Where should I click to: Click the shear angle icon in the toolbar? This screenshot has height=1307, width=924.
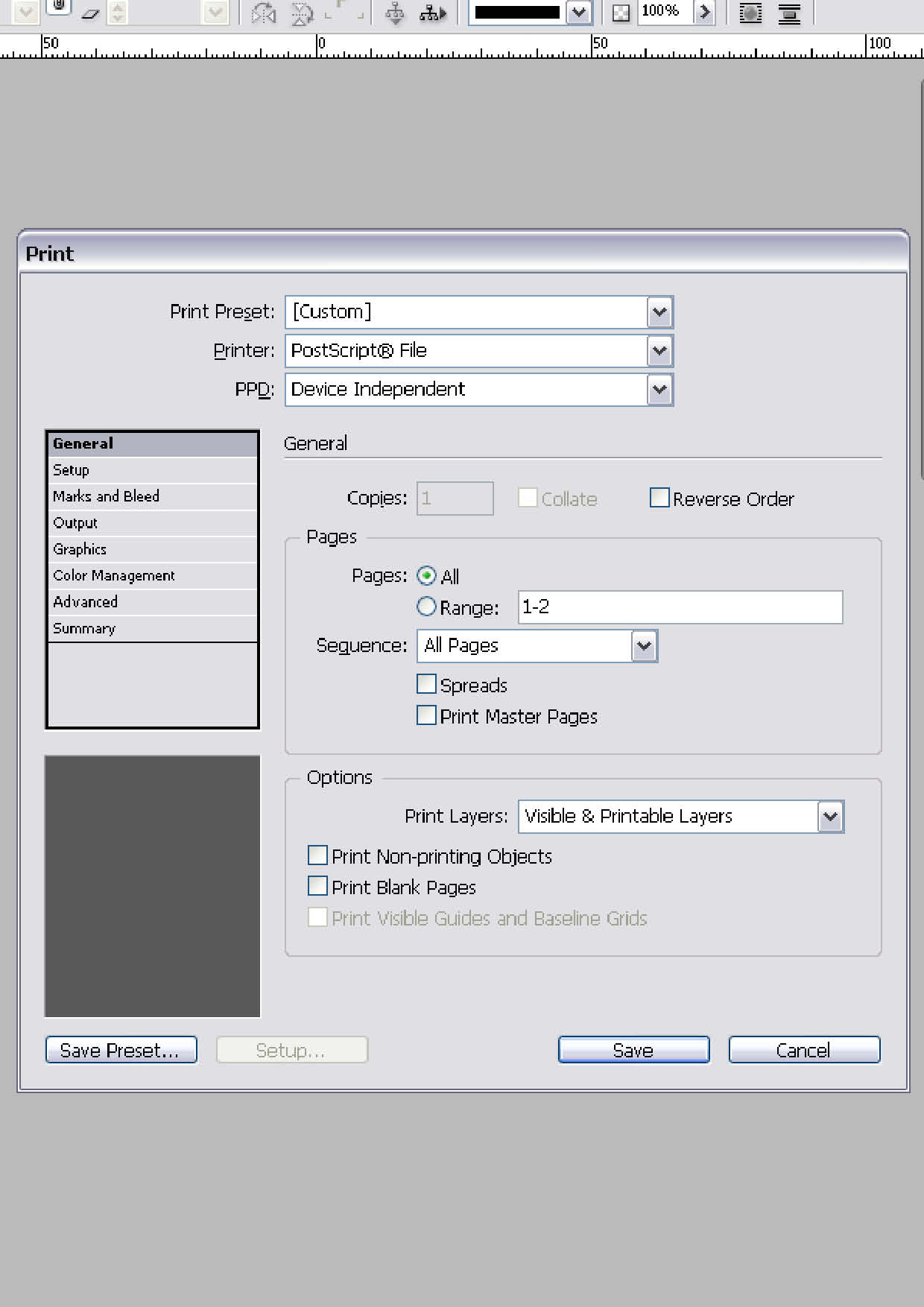[90, 13]
